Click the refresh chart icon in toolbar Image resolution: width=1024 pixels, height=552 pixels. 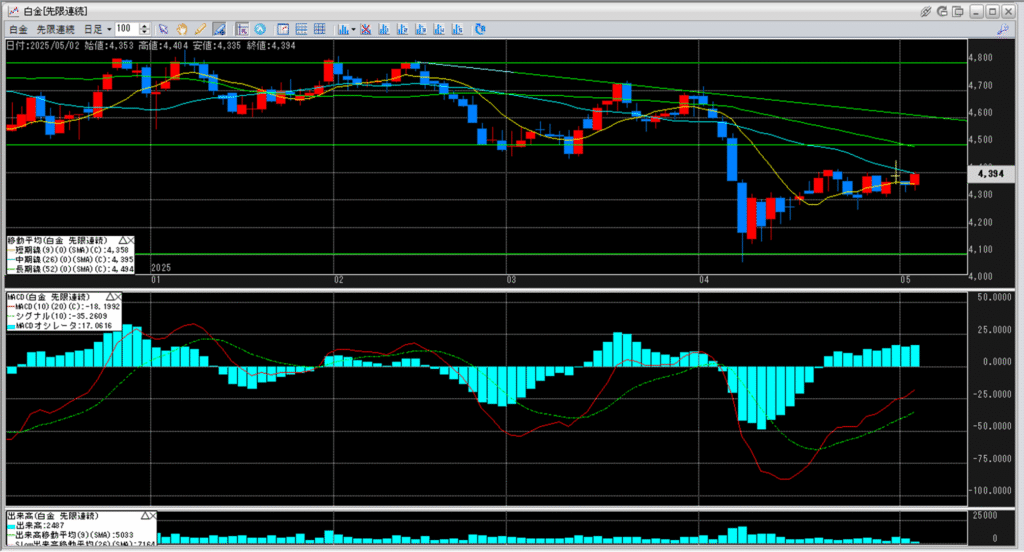click(480, 29)
